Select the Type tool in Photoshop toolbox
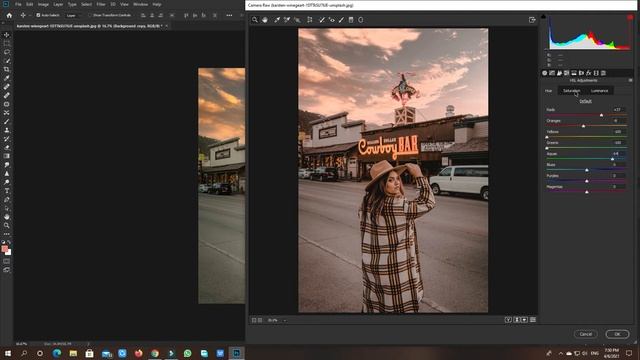 [7, 191]
